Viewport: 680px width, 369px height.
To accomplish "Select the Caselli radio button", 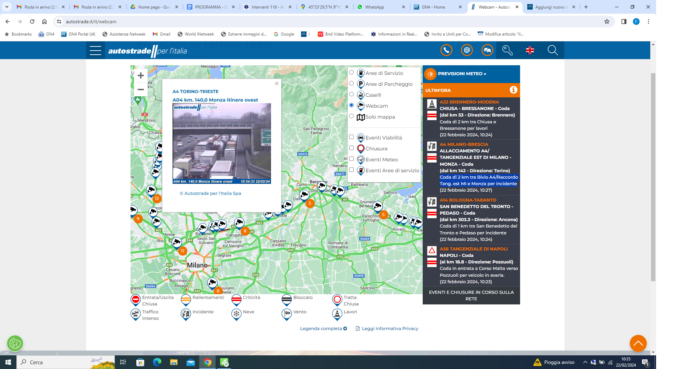I will click(352, 94).
